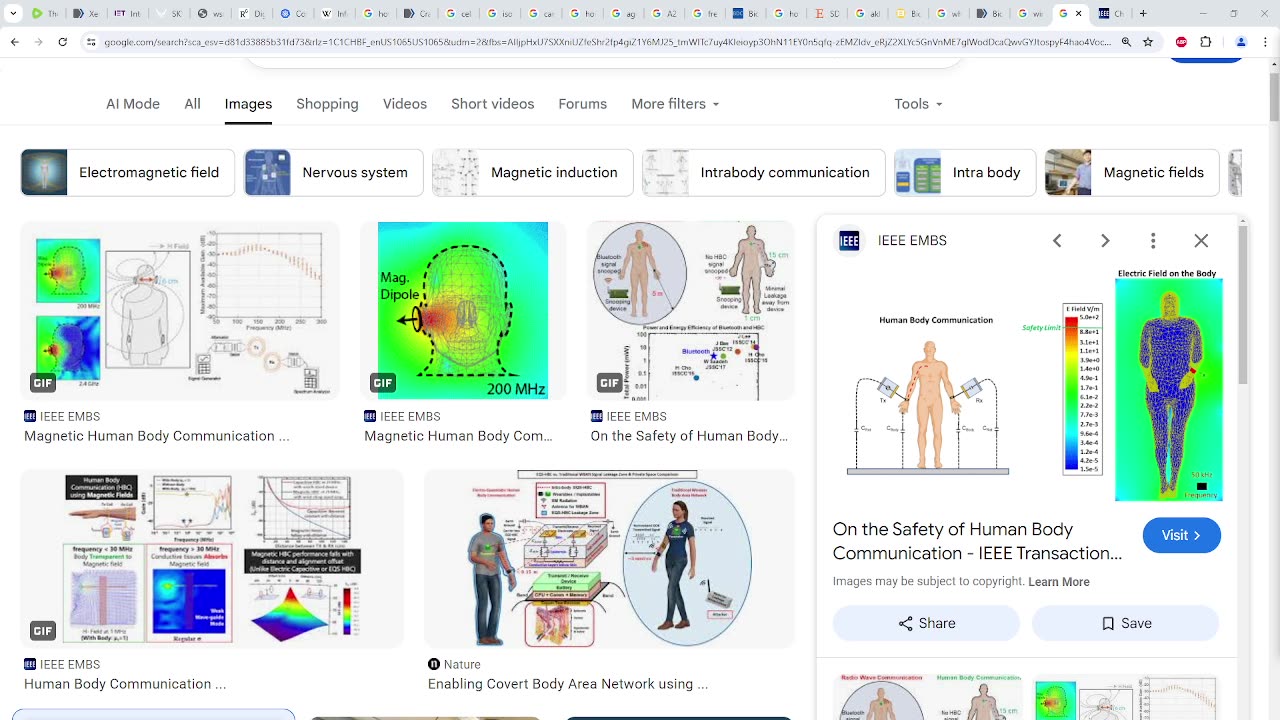Screen dimensions: 1280x720
Task: Open the Forums tab
Action: 583,104
